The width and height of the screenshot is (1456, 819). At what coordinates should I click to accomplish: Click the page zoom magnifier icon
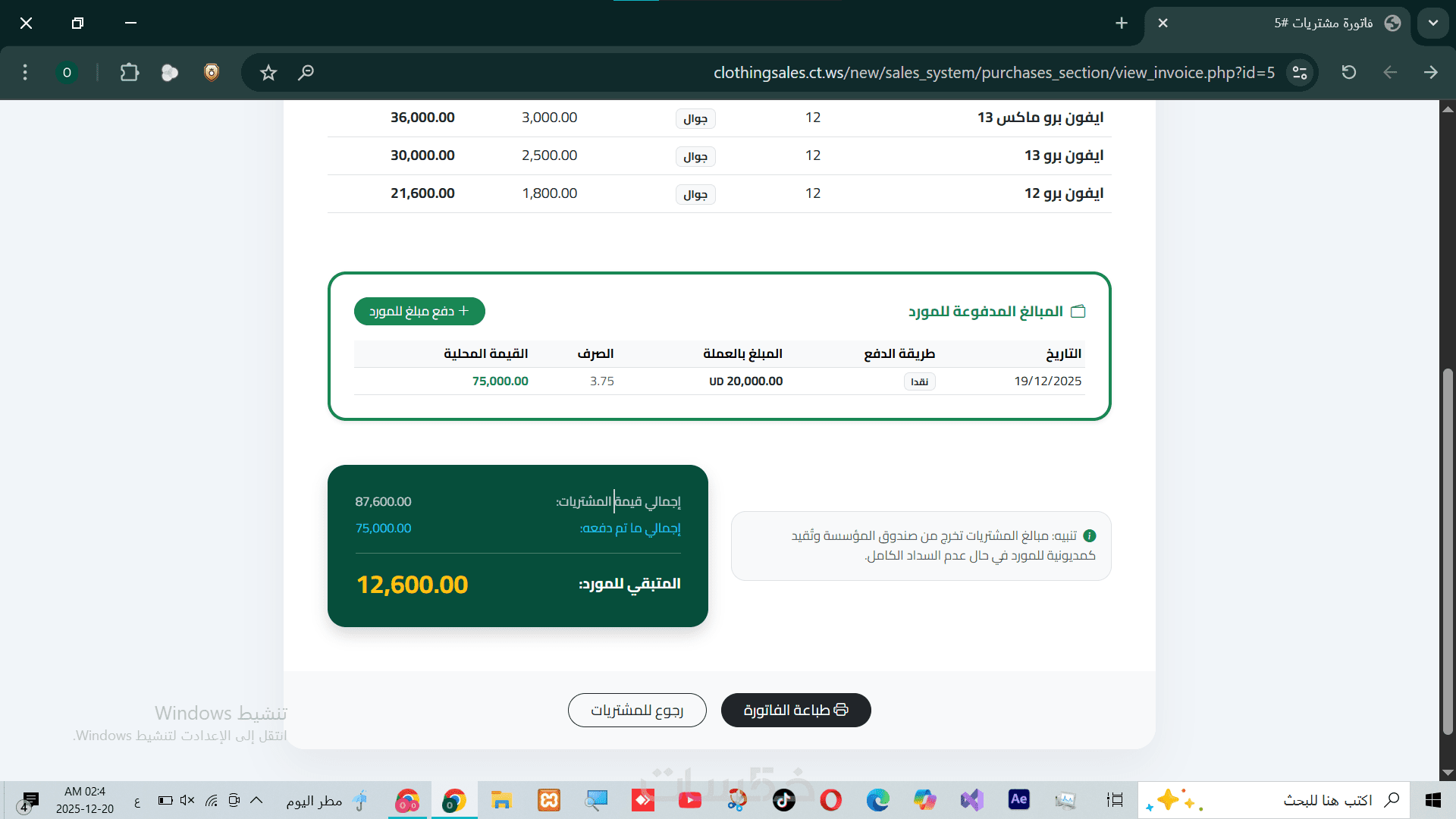pyautogui.click(x=306, y=73)
